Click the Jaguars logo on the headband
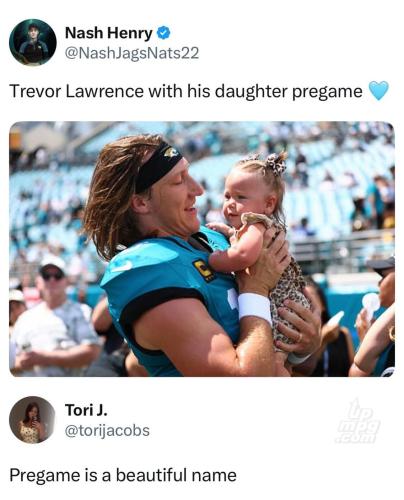This screenshot has height=500, width=404. [171, 153]
